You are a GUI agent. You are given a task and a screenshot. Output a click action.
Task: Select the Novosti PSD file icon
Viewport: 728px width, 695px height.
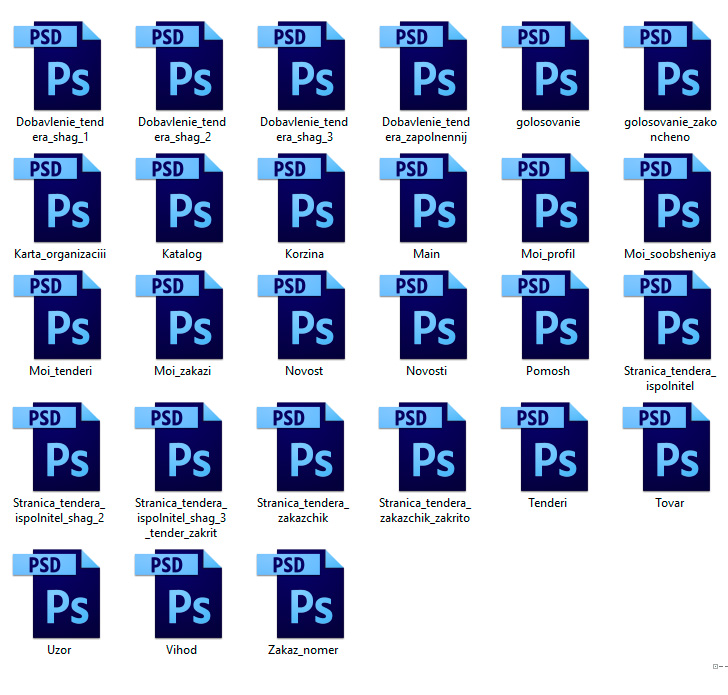(x=423, y=315)
